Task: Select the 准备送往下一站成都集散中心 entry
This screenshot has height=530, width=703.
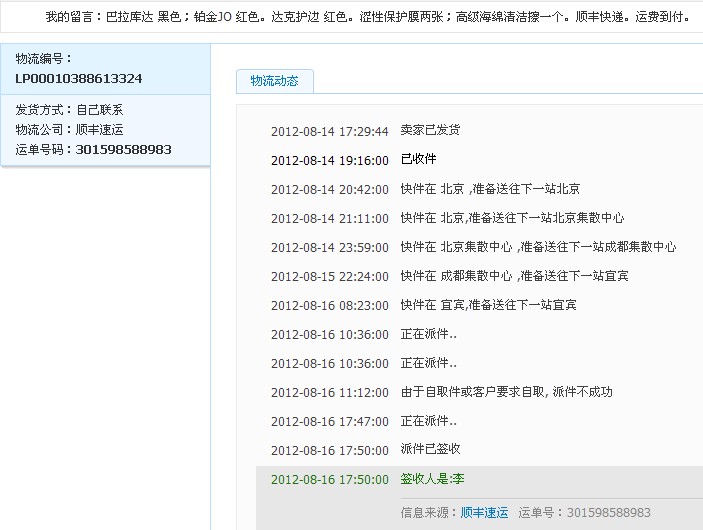Action: click(x=538, y=247)
